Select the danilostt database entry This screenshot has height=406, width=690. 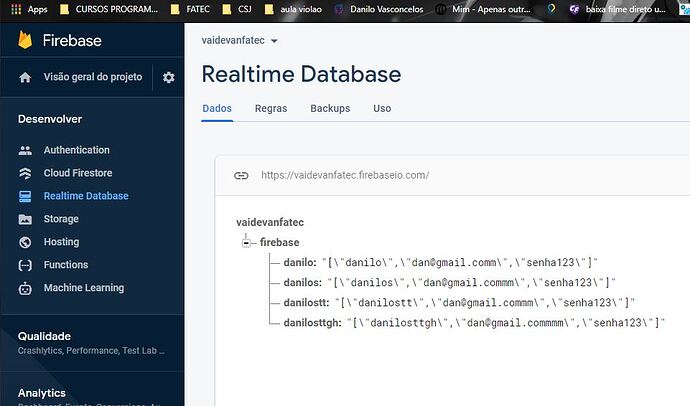[x=307, y=303]
